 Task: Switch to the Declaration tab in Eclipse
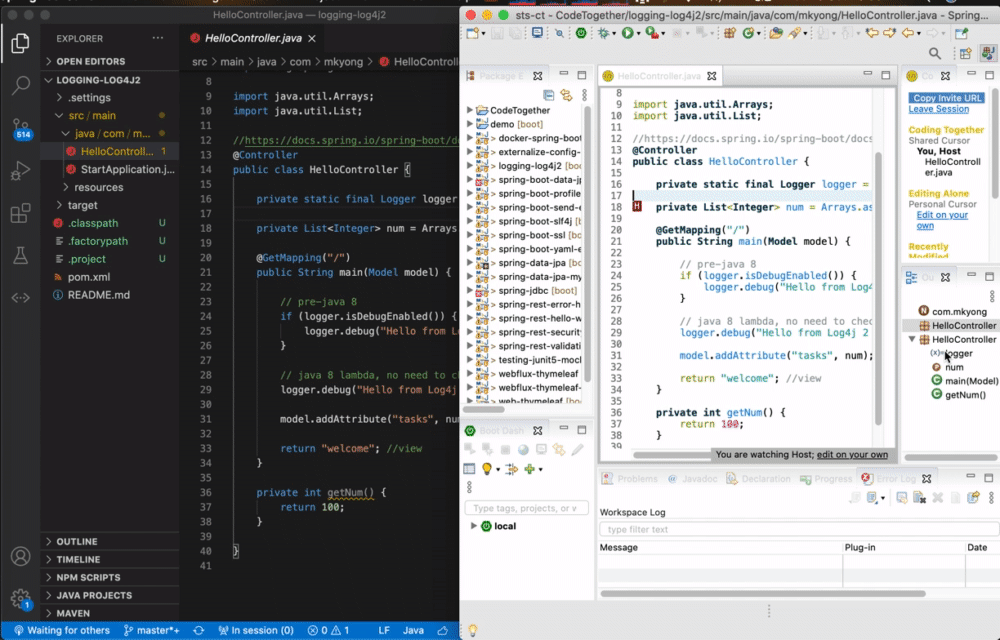[x=759, y=479]
